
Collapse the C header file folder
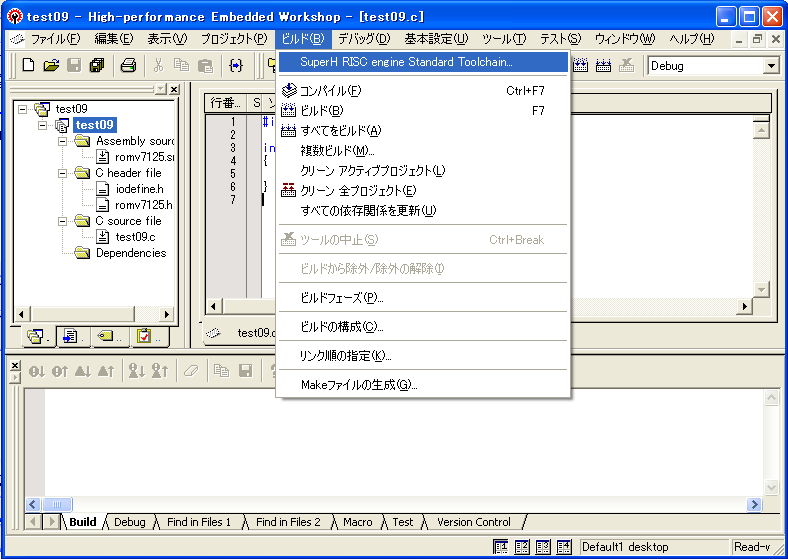pos(63,173)
